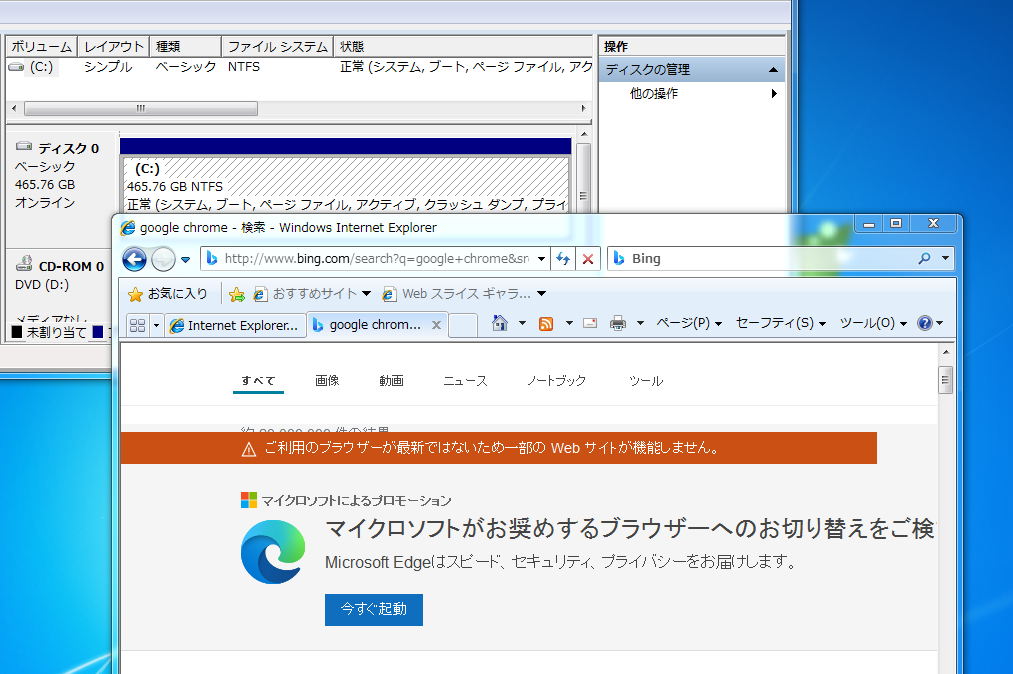The width and height of the screenshot is (1013, 674).
Task: Click the refresh page icon
Action: (x=563, y=258)
